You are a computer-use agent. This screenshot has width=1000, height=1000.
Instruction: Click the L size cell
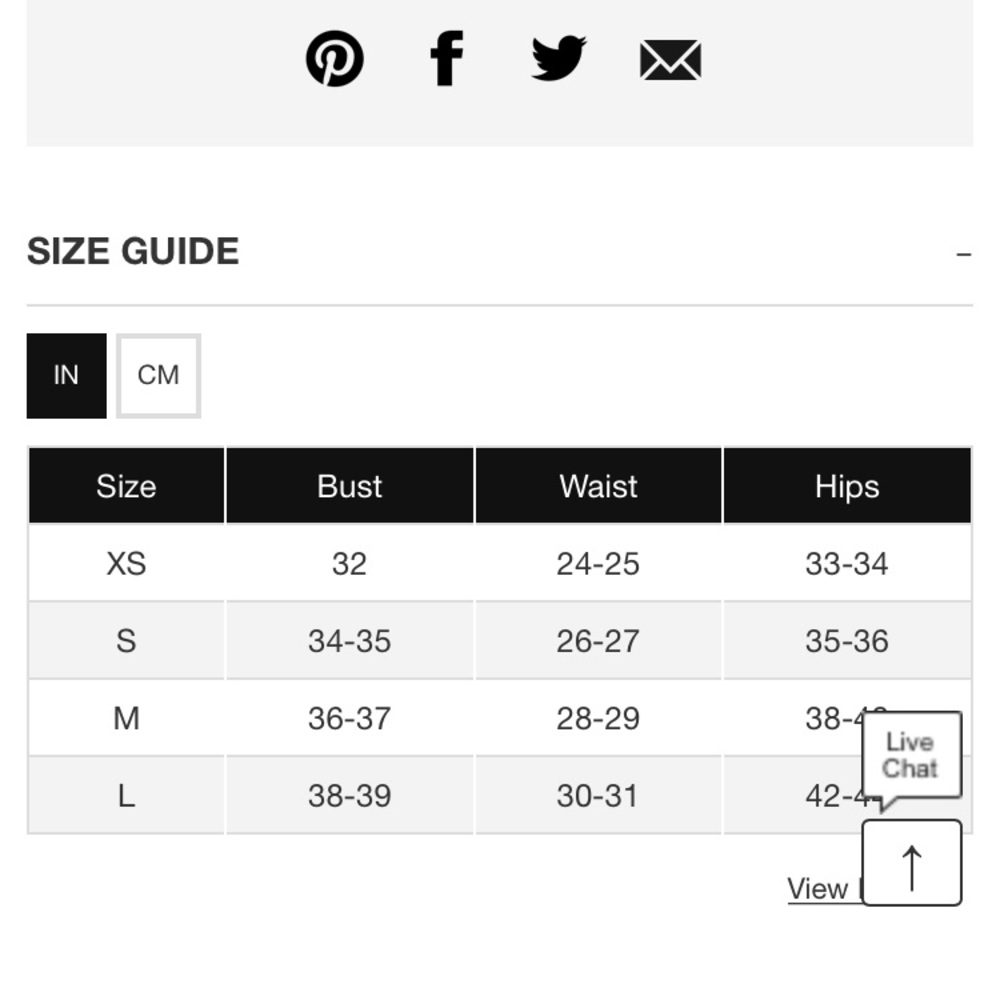[x=126, y=795]
